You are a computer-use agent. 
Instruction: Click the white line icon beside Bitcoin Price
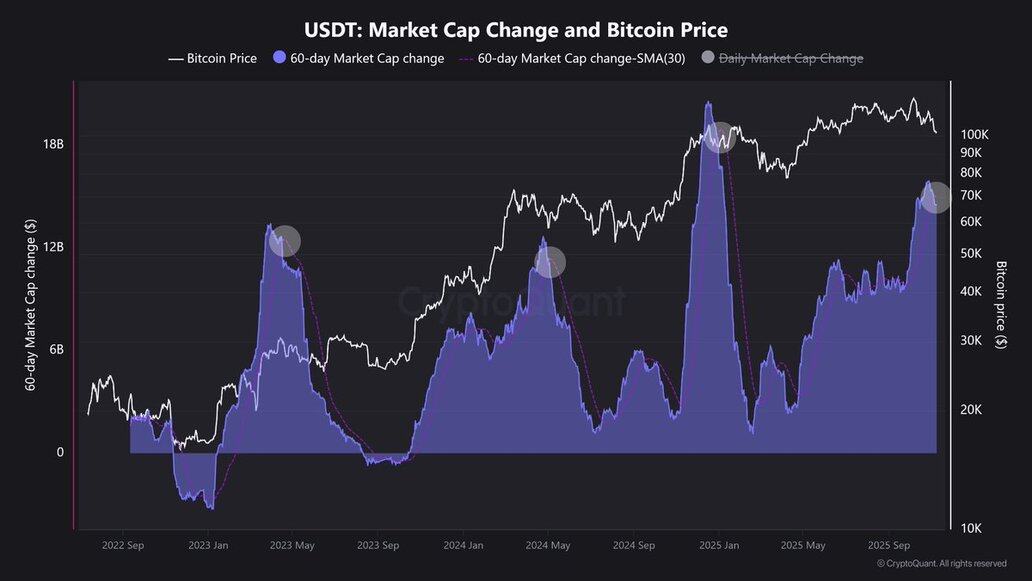pyautogui.click(x=176, y=59)
